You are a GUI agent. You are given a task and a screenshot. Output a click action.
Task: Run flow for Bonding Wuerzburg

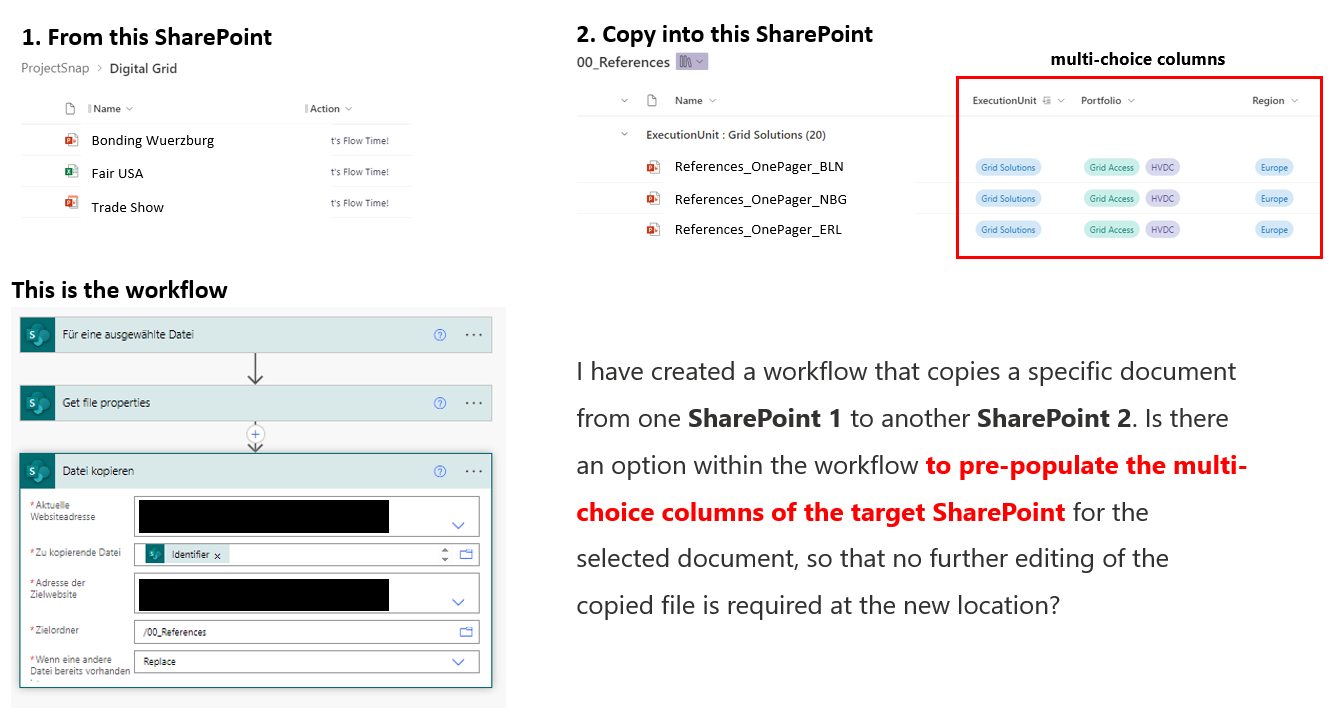click(360, 141)
